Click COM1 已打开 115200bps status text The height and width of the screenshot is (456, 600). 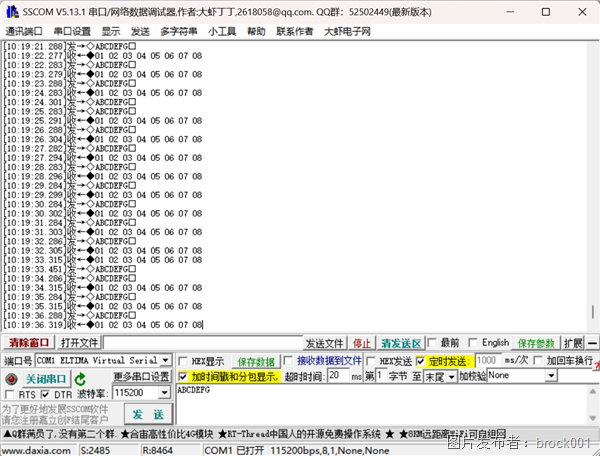[297, 451]
